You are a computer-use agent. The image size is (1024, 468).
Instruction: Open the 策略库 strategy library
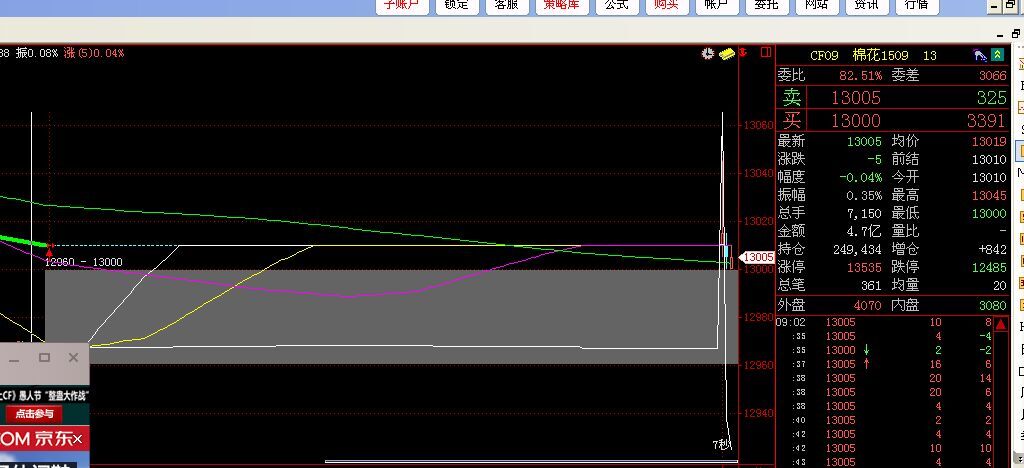(561, 5)
